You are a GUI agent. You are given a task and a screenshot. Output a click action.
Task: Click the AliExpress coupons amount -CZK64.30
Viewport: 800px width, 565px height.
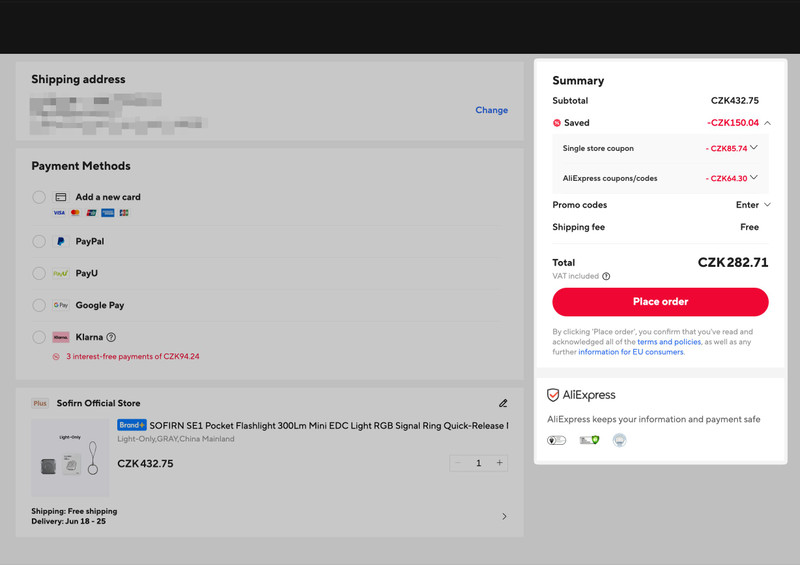tap(727, 179)
